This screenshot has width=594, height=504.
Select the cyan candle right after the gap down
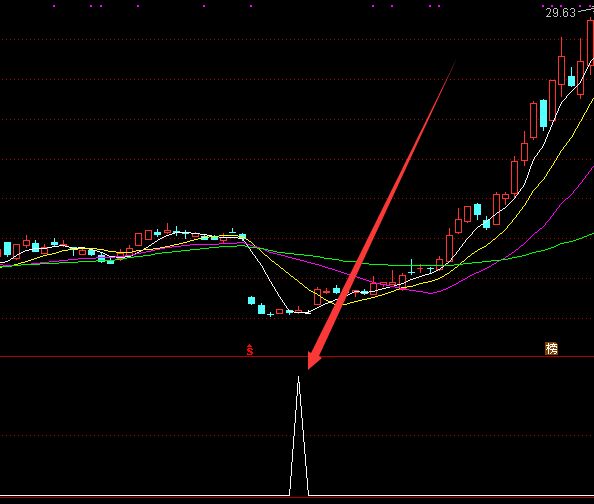tap(252, 301)
